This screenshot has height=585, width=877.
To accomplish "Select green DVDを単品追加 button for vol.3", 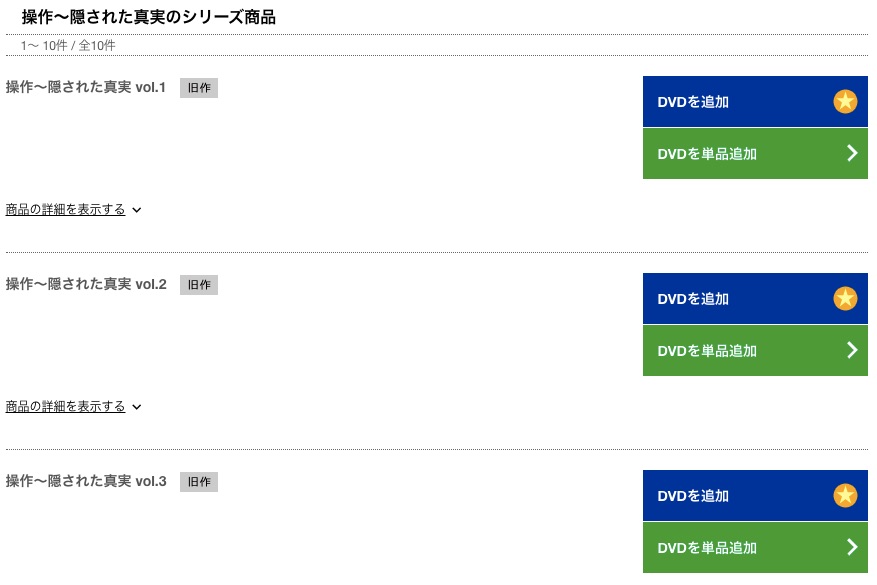I will tap(755, 548).
